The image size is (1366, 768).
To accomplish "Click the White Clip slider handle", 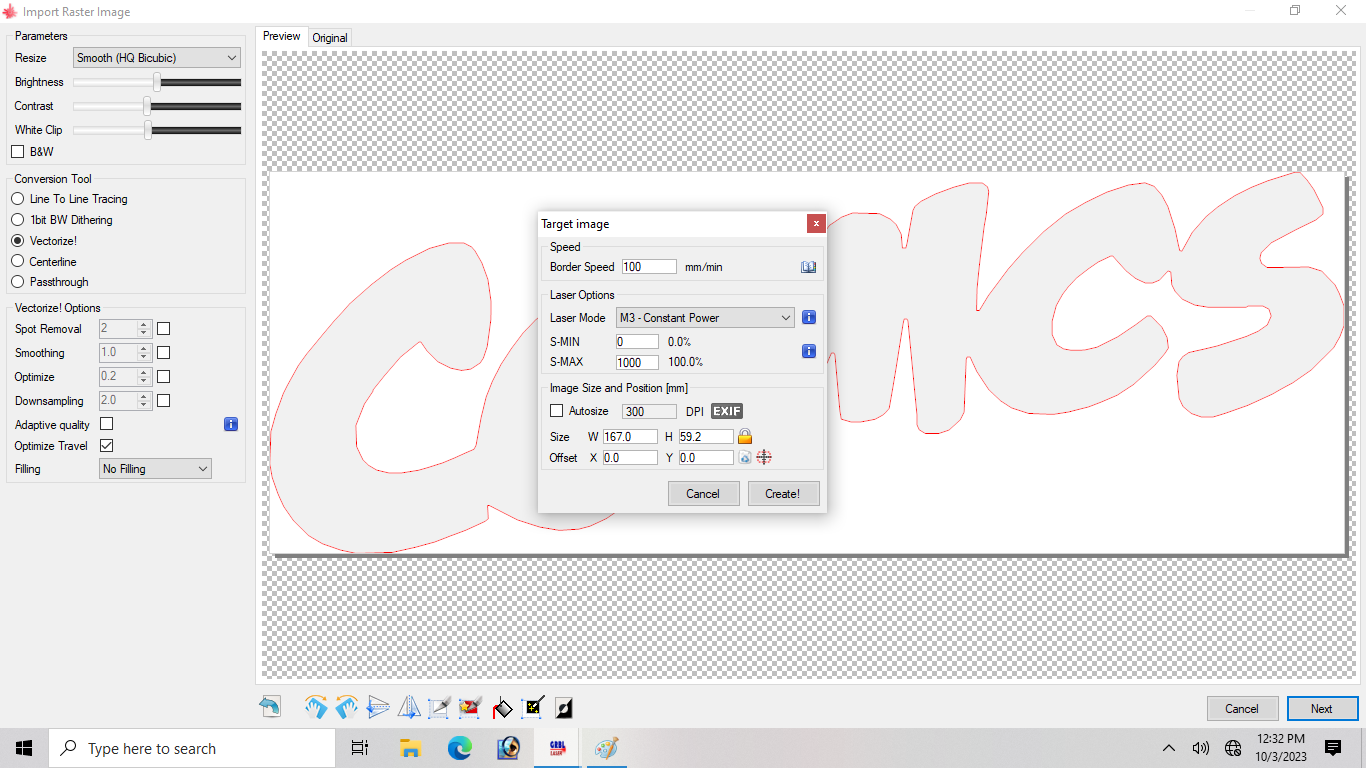I will point(149,130).
